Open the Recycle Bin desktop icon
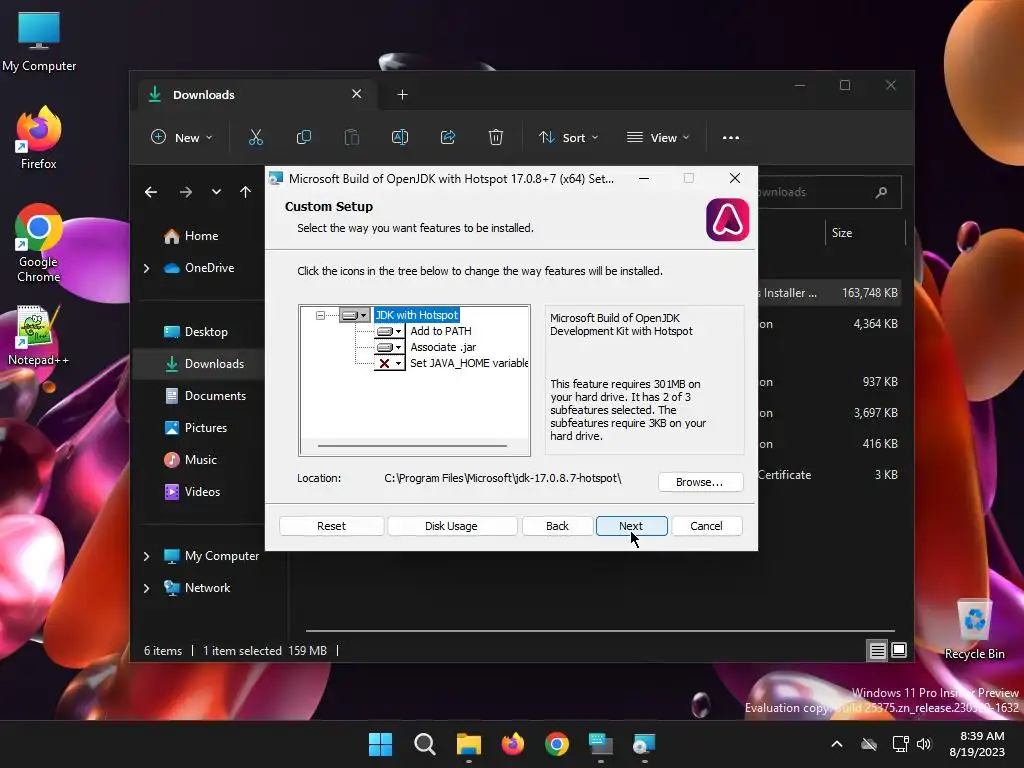This screenshot has height=768, width=1024. (974, 629)
